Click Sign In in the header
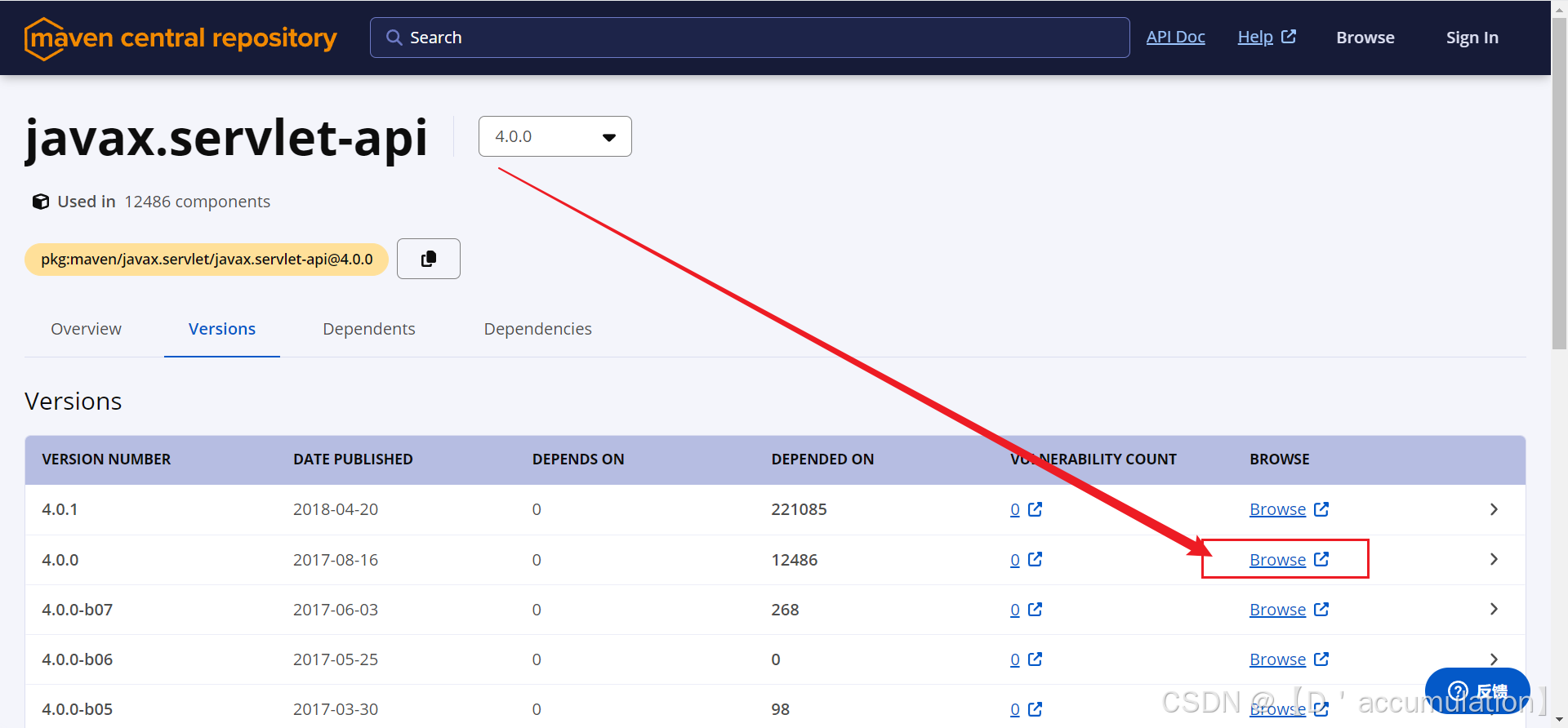Screen dimensions: 1568x728 (x=1472, y=38)
